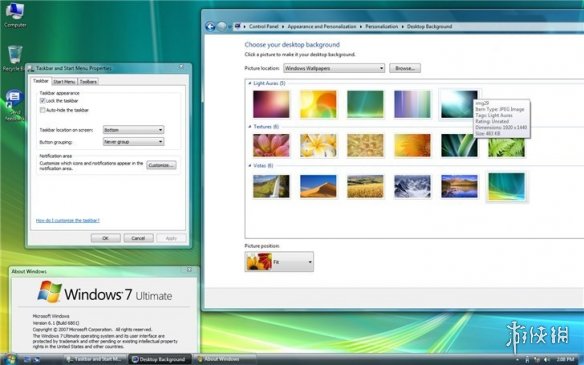Open the How do I customize the taskbar link
Viewport: 584px width, 365px height.
(67, 220)
